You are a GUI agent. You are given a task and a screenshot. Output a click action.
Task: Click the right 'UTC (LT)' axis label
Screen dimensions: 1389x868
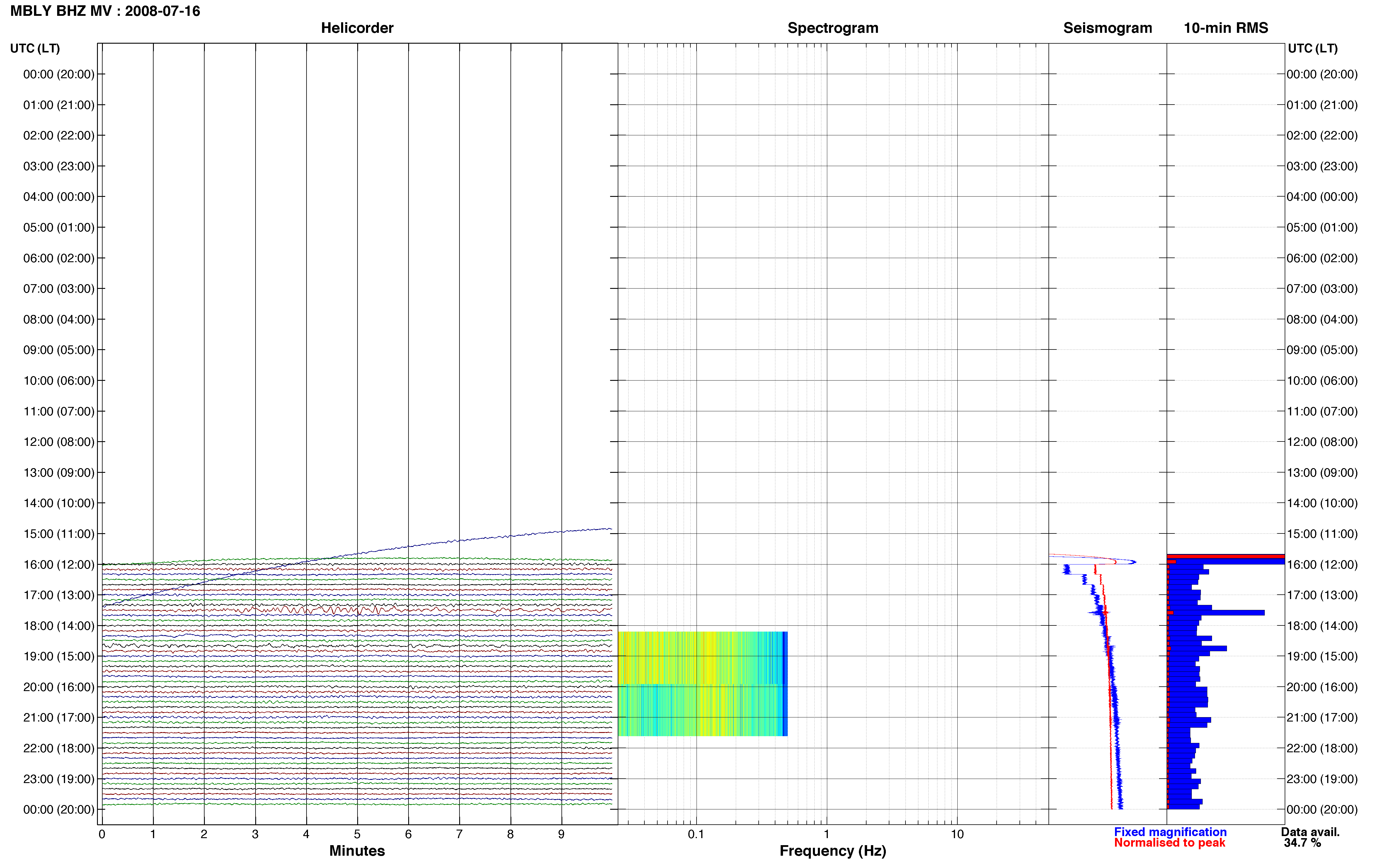pyautogui.click(x=1313, y=48)
